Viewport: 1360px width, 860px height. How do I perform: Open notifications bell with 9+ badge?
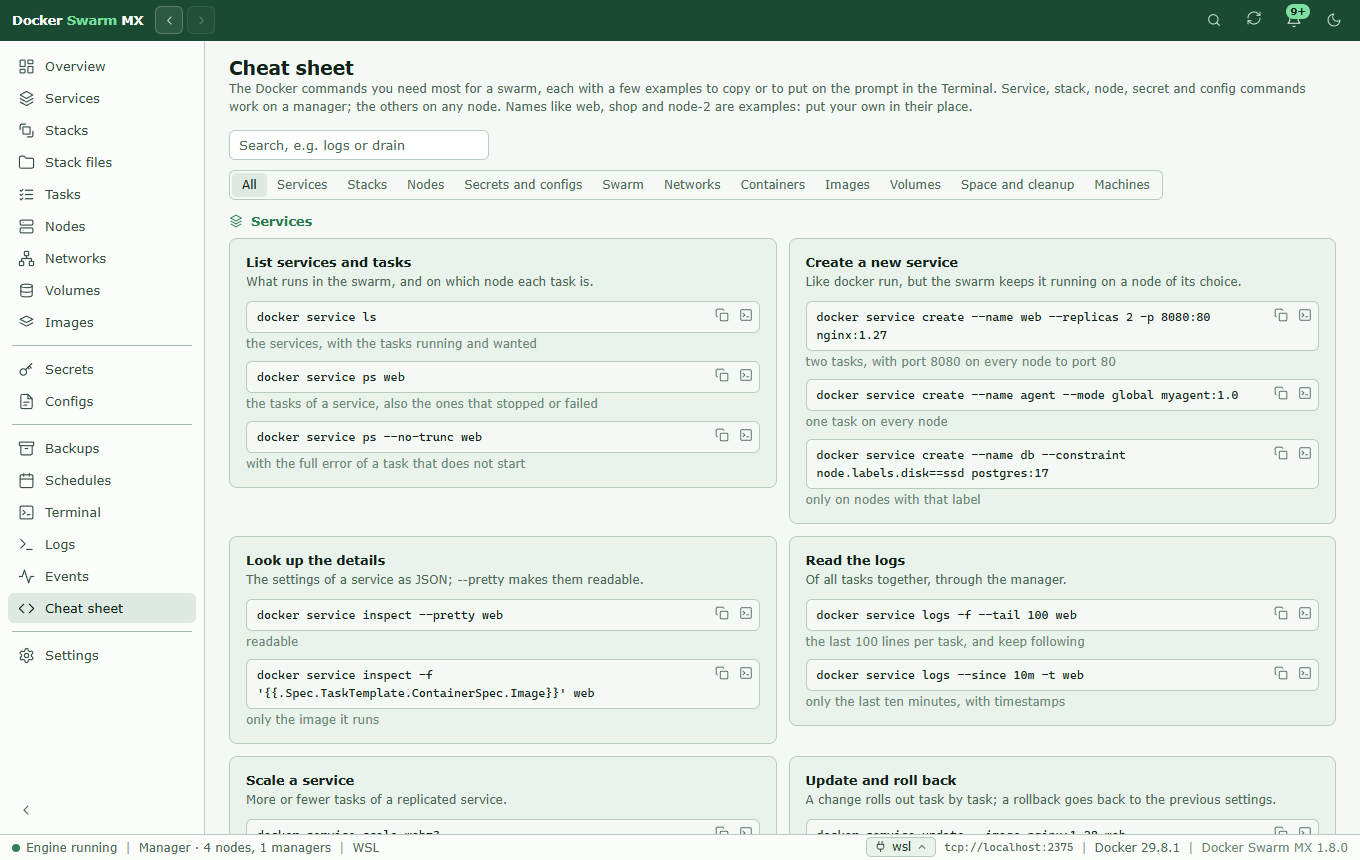[1294, 19]
